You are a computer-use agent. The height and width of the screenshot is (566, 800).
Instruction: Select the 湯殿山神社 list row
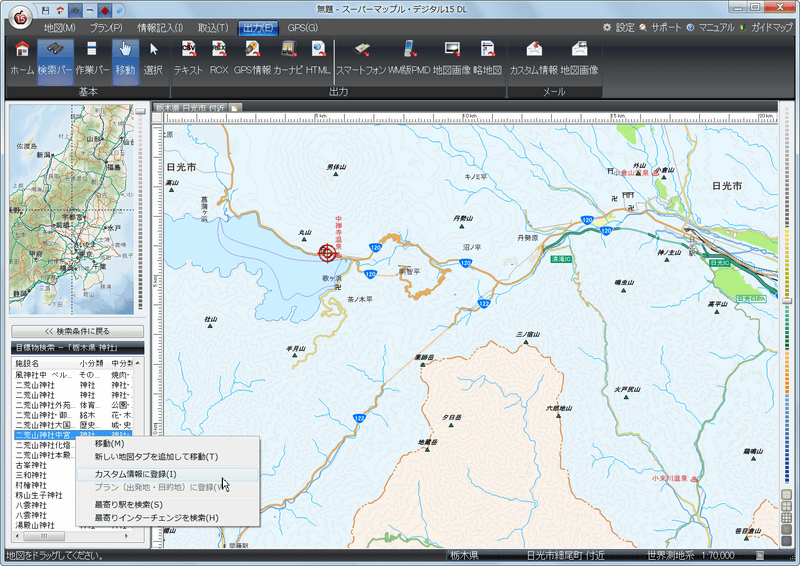[45, 525]
